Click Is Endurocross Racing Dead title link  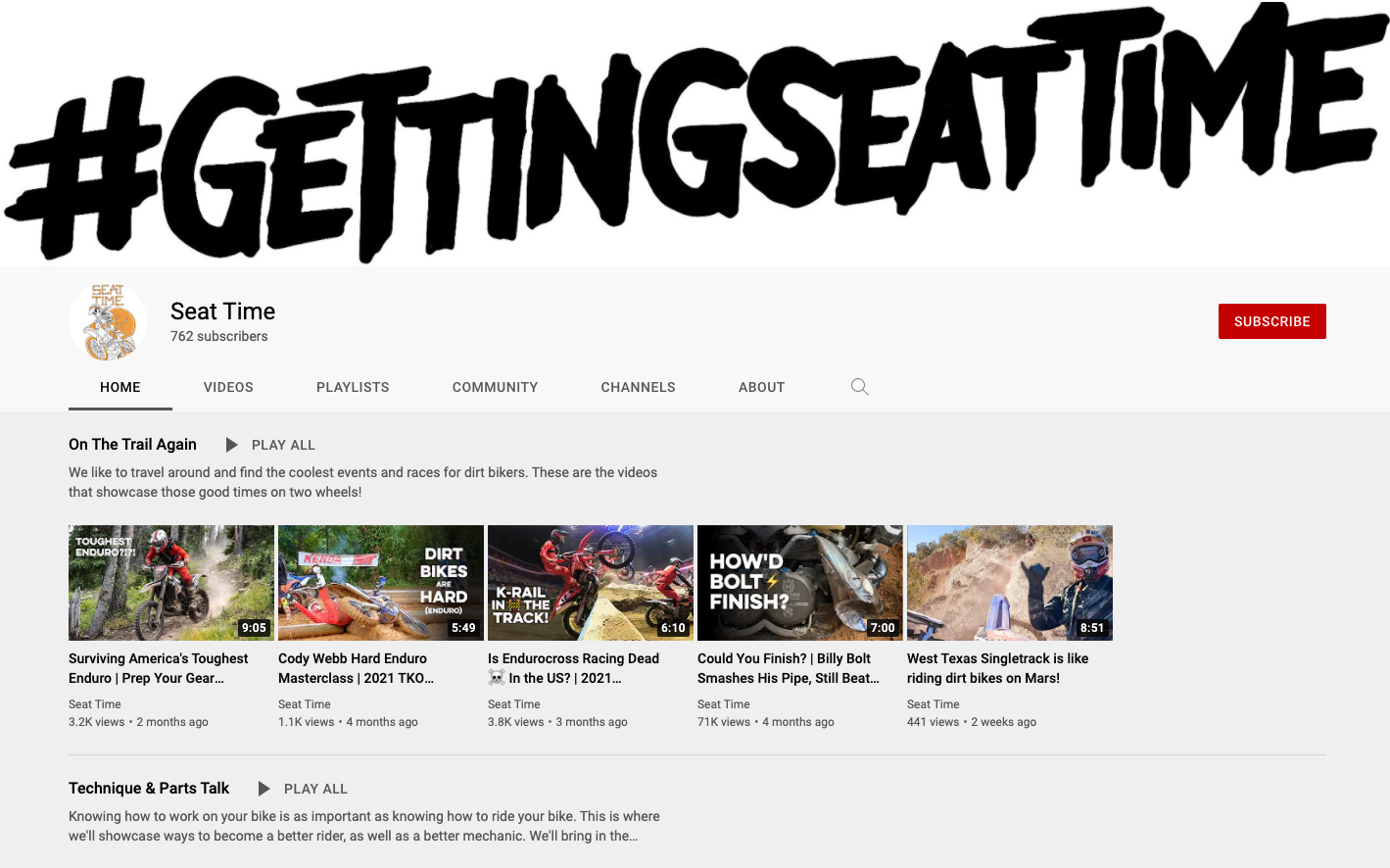(573, 668)
